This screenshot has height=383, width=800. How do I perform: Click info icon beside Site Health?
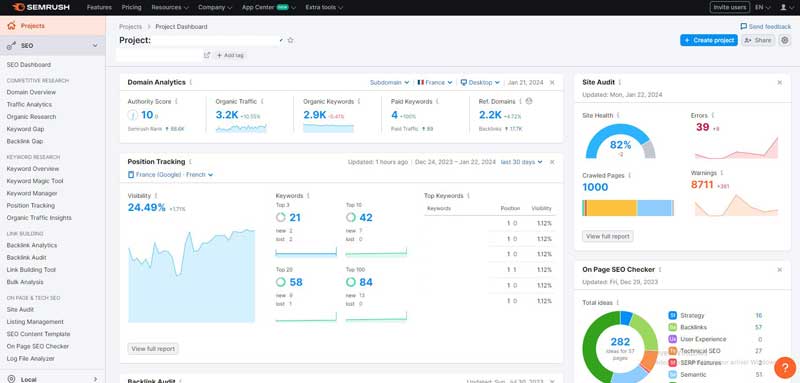click(x=618, y=115)
